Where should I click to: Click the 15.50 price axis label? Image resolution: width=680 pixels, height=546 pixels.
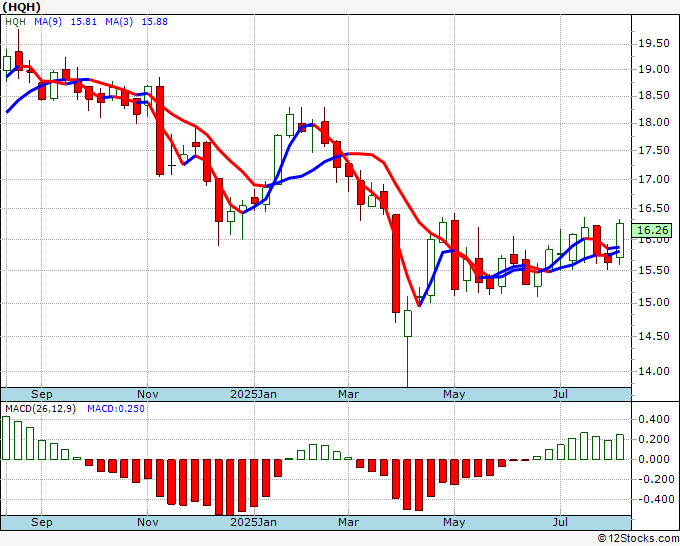(654, 270)
